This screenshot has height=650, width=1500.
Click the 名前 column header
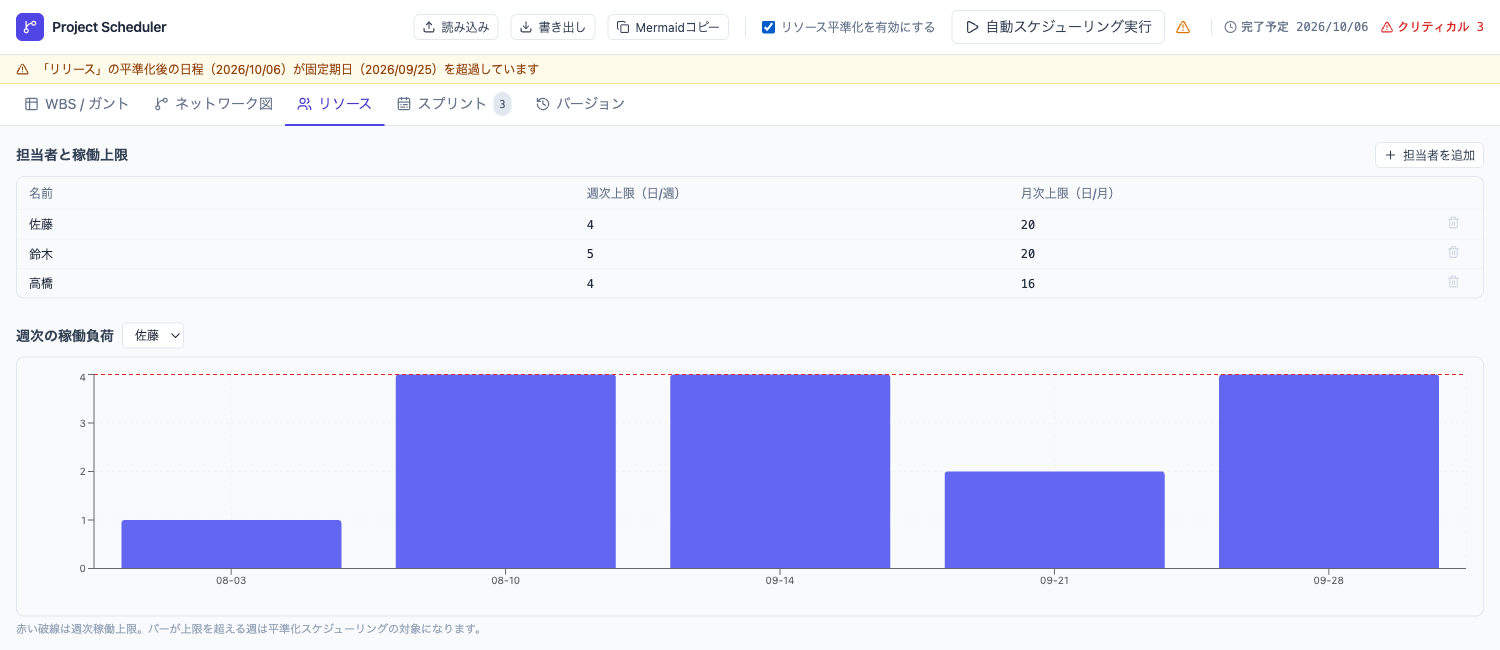click(41, 193)
